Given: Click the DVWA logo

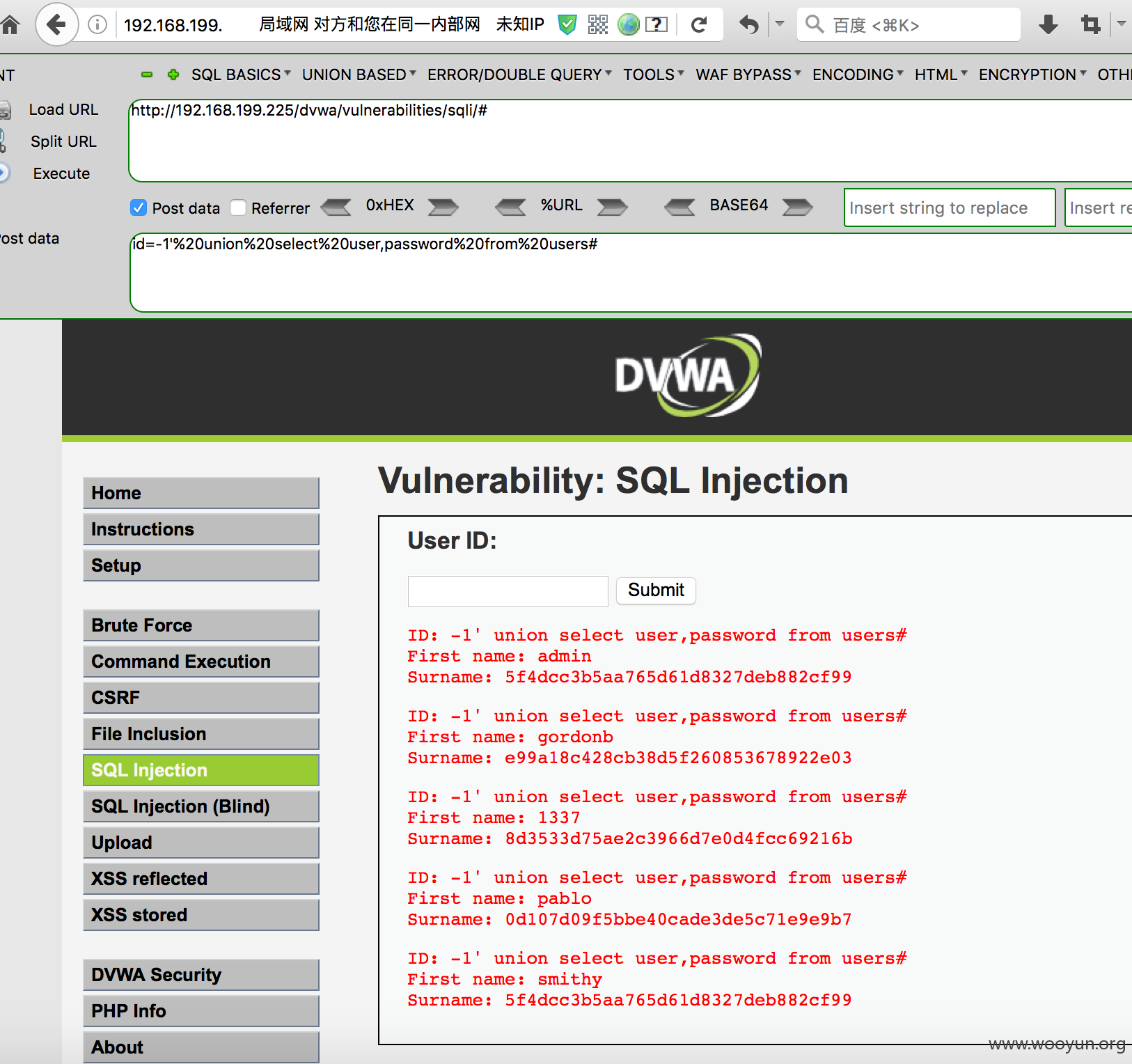Looking at the screenshot, I should point(688,376).
